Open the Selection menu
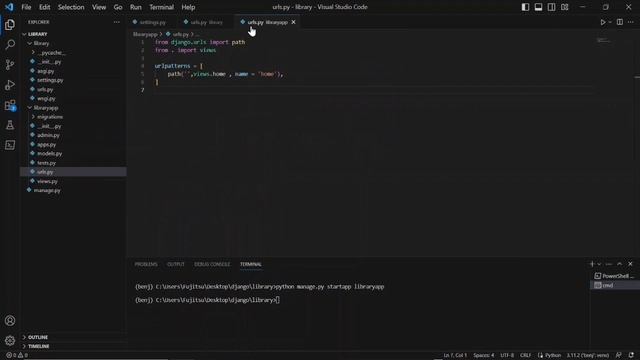Image resolution: width=640 pixels, height=360 pixels. (x=71, y=7)
